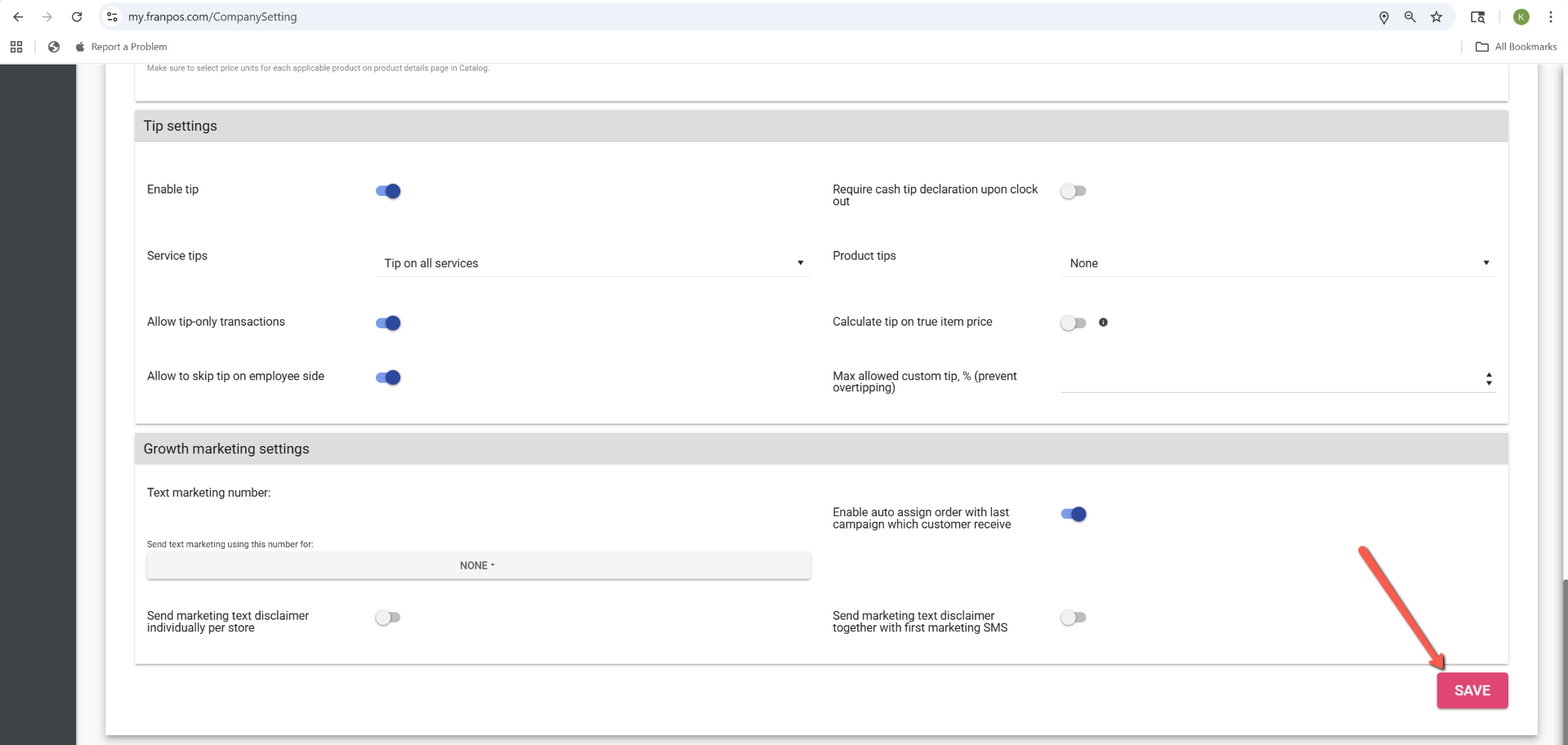1568x745 pixels.
Task: Click the location pin icon in address bar
Action: pyautogui.click(x=1383, y=17)
